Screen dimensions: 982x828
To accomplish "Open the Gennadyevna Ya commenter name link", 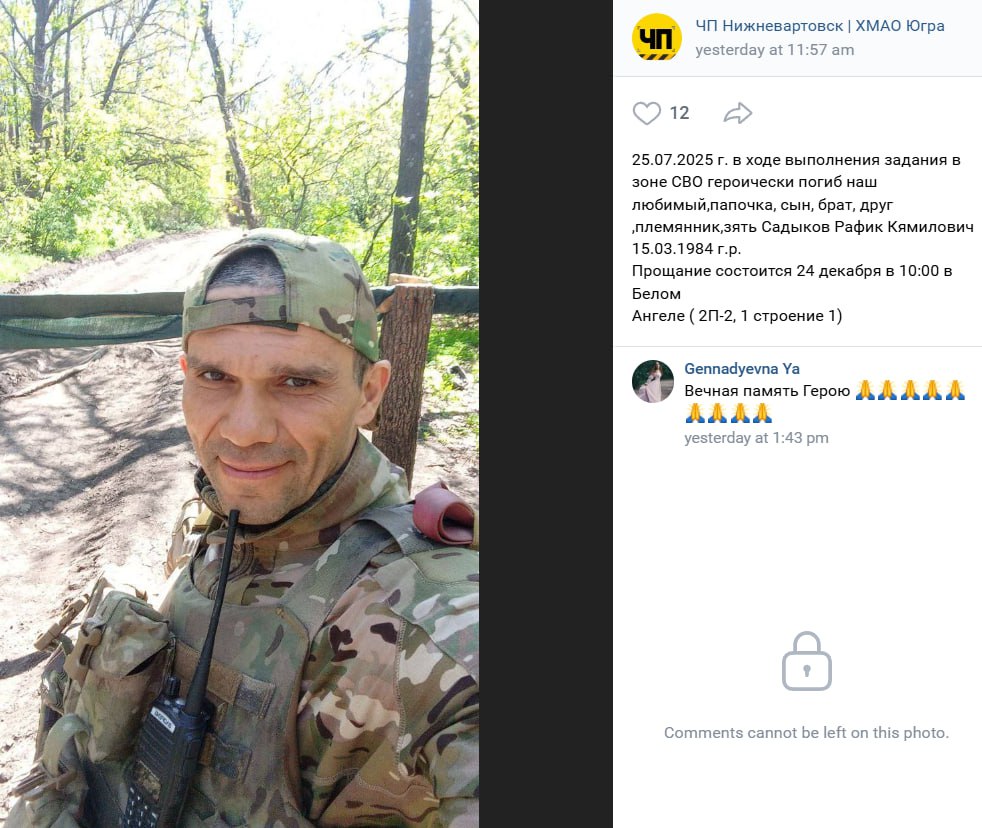I will click(742, 369).
